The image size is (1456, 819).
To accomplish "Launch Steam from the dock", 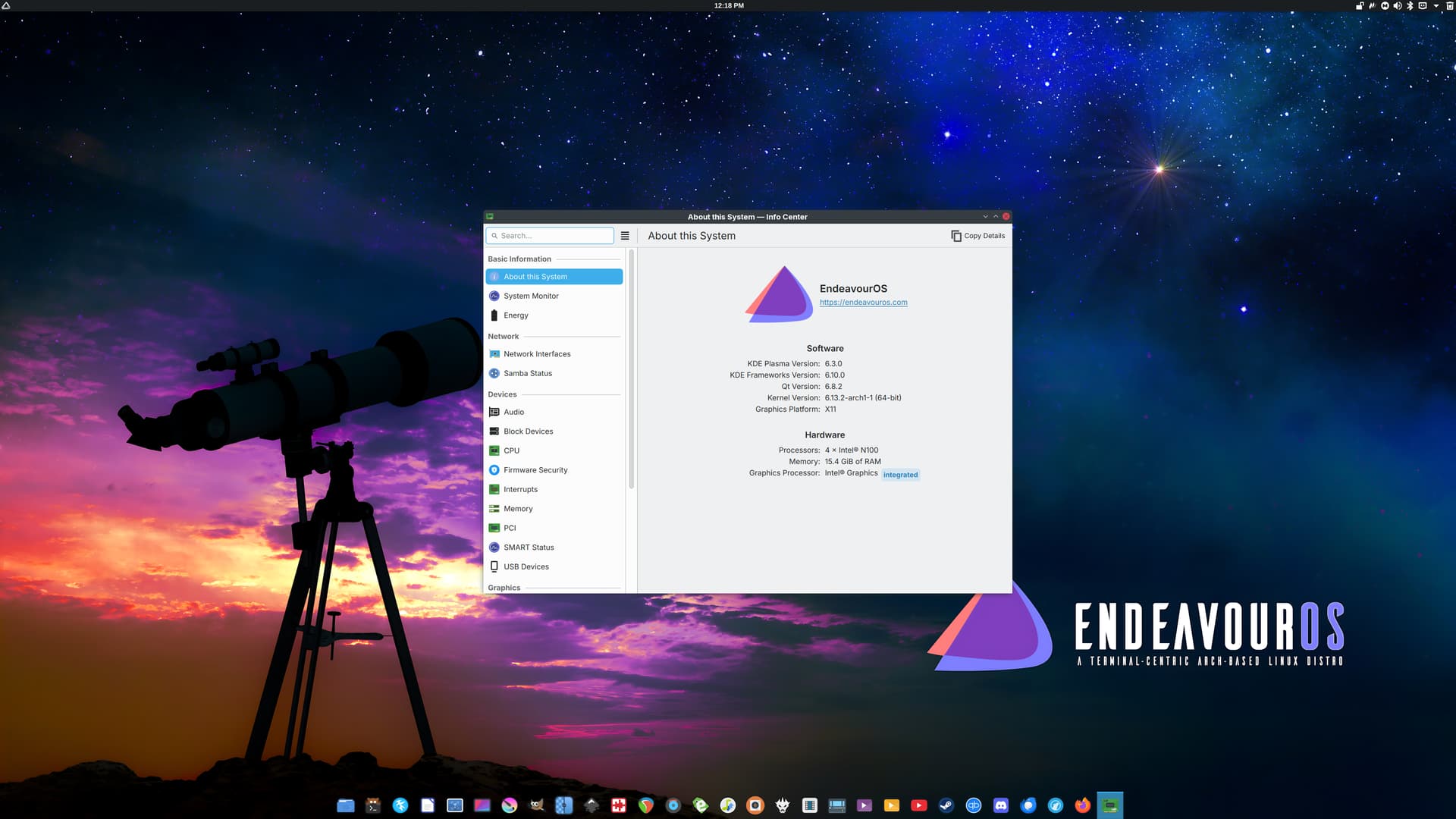I will coord(946,805).
